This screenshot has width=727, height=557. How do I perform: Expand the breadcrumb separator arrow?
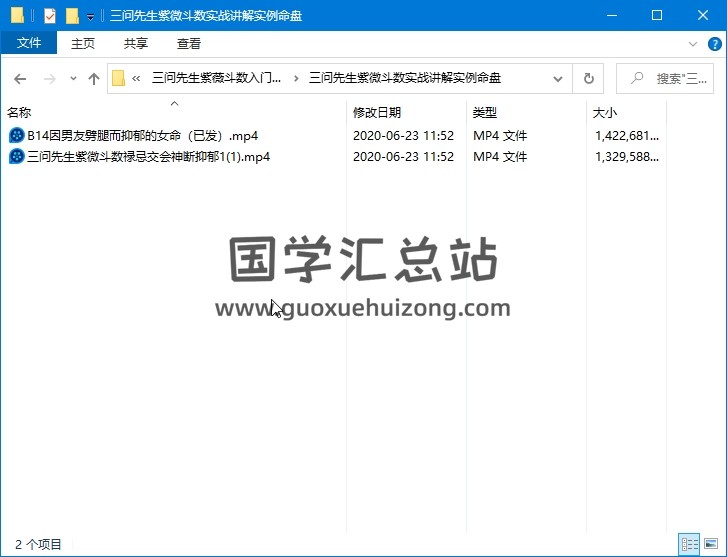point(296,78)
